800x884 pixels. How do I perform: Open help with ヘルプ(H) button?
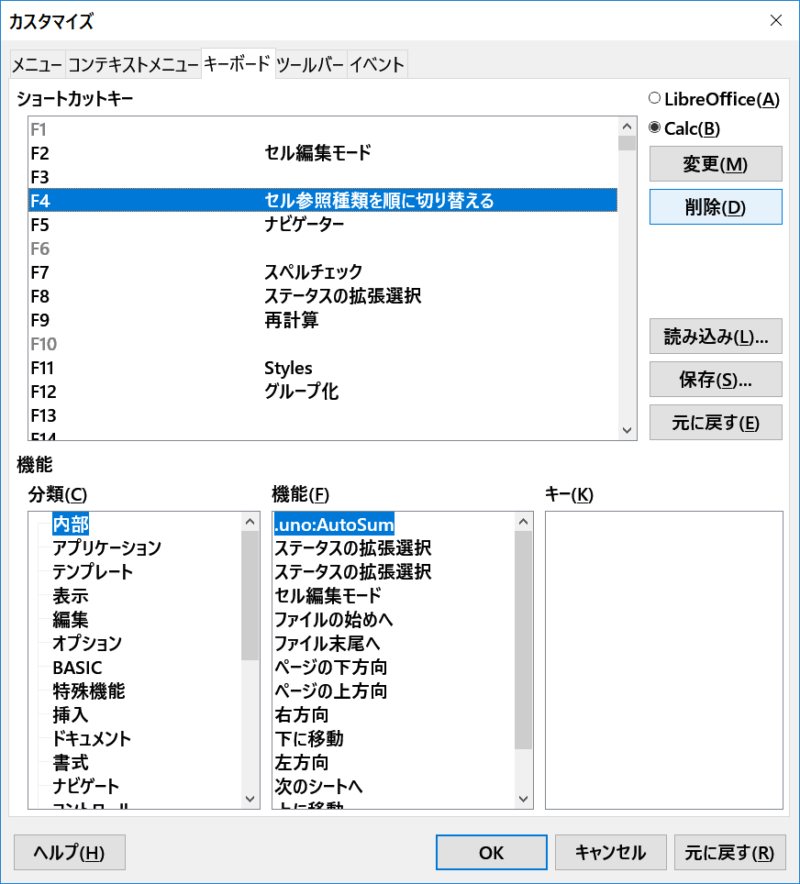[69, 853]
